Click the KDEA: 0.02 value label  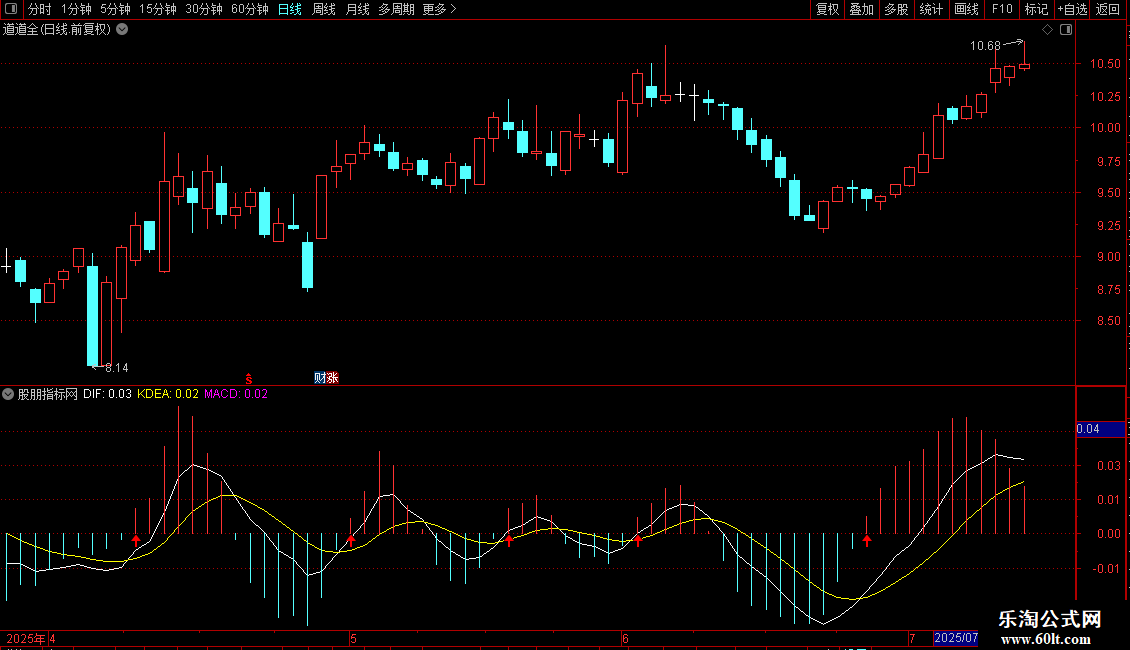(168, 394)
